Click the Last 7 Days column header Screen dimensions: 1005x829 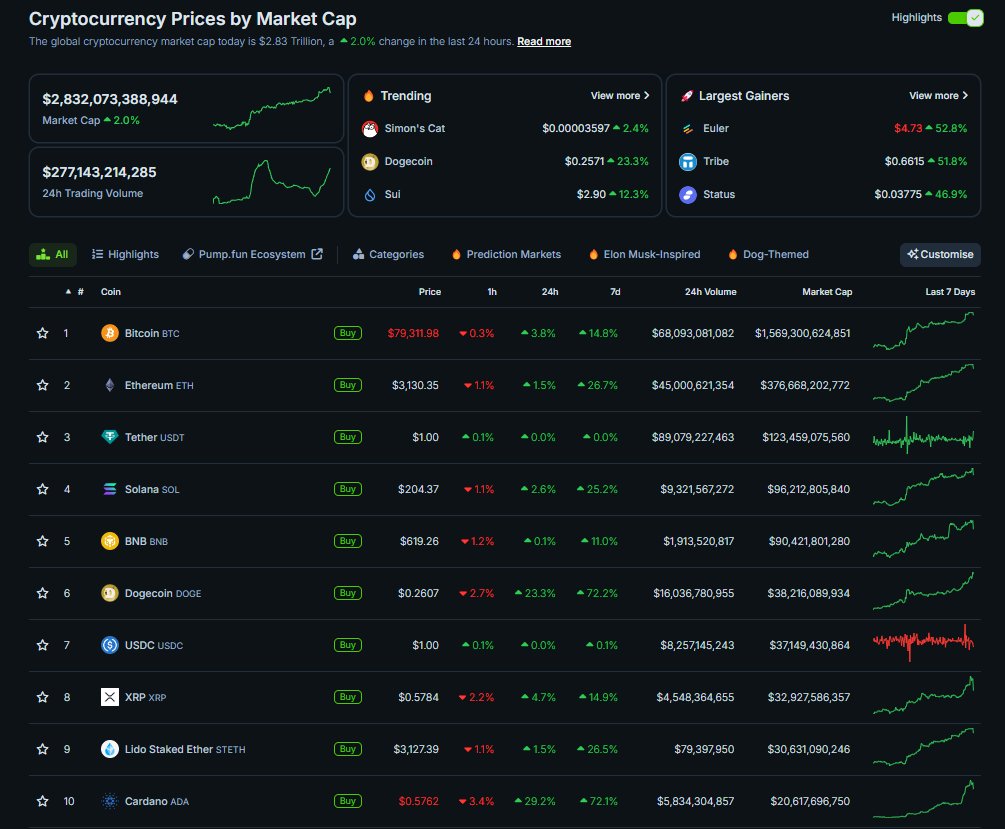pyautogui.click(x=950, y=292)
